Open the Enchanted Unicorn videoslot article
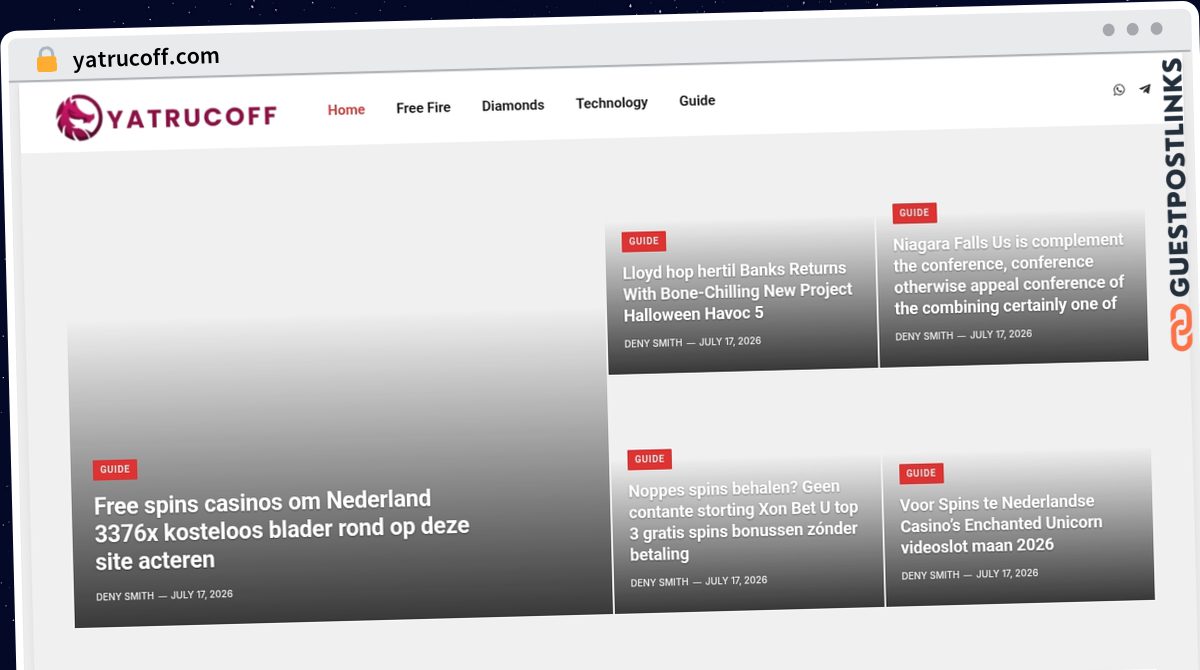Screen dimensions: 1200x670 (1001, 523)
